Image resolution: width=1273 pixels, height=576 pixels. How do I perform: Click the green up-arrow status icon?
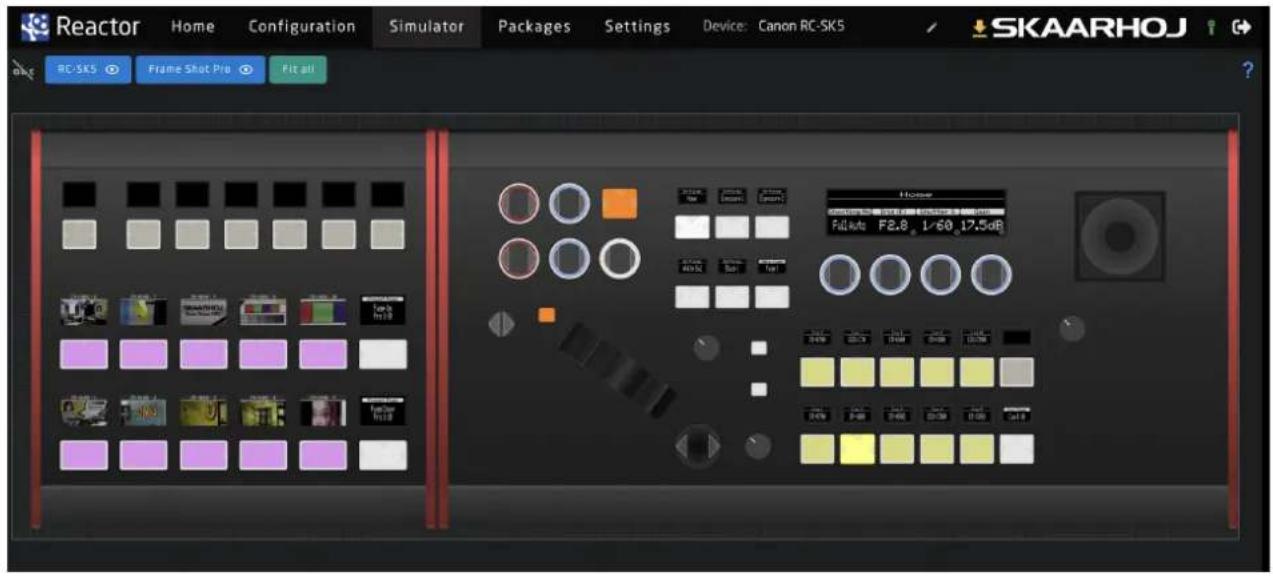click(1211, 27)
